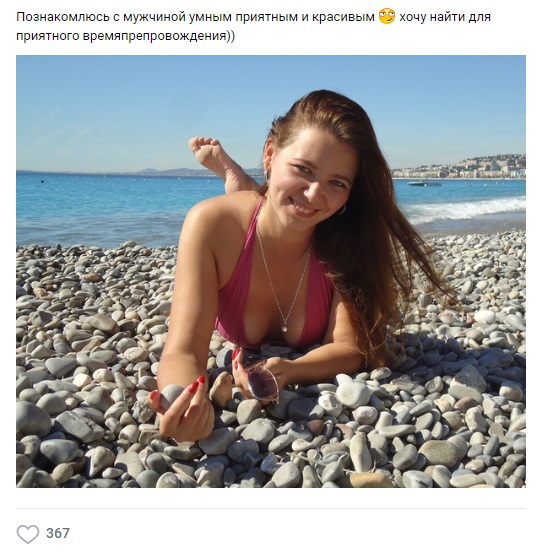This screenshot has height=556, width=543.
Task: Click the post text starting with "Познакомлюсь"
Action: coord(253,26)
